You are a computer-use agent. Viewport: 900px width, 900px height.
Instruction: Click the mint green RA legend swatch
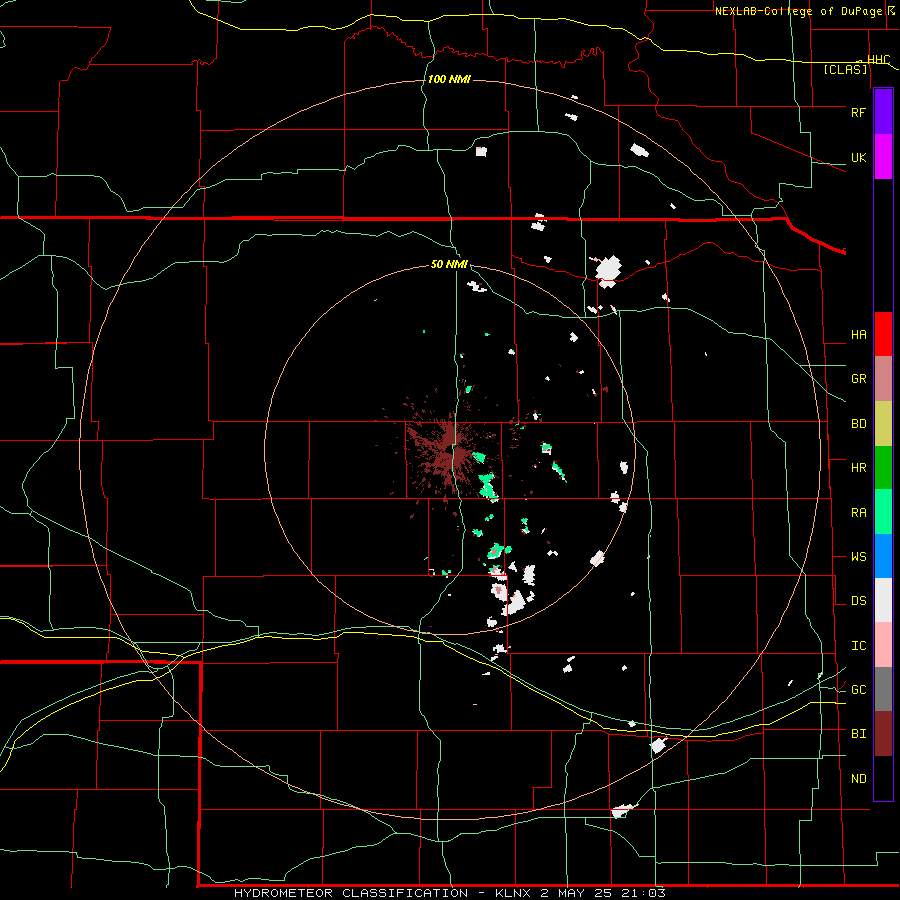tap(883, 512)
